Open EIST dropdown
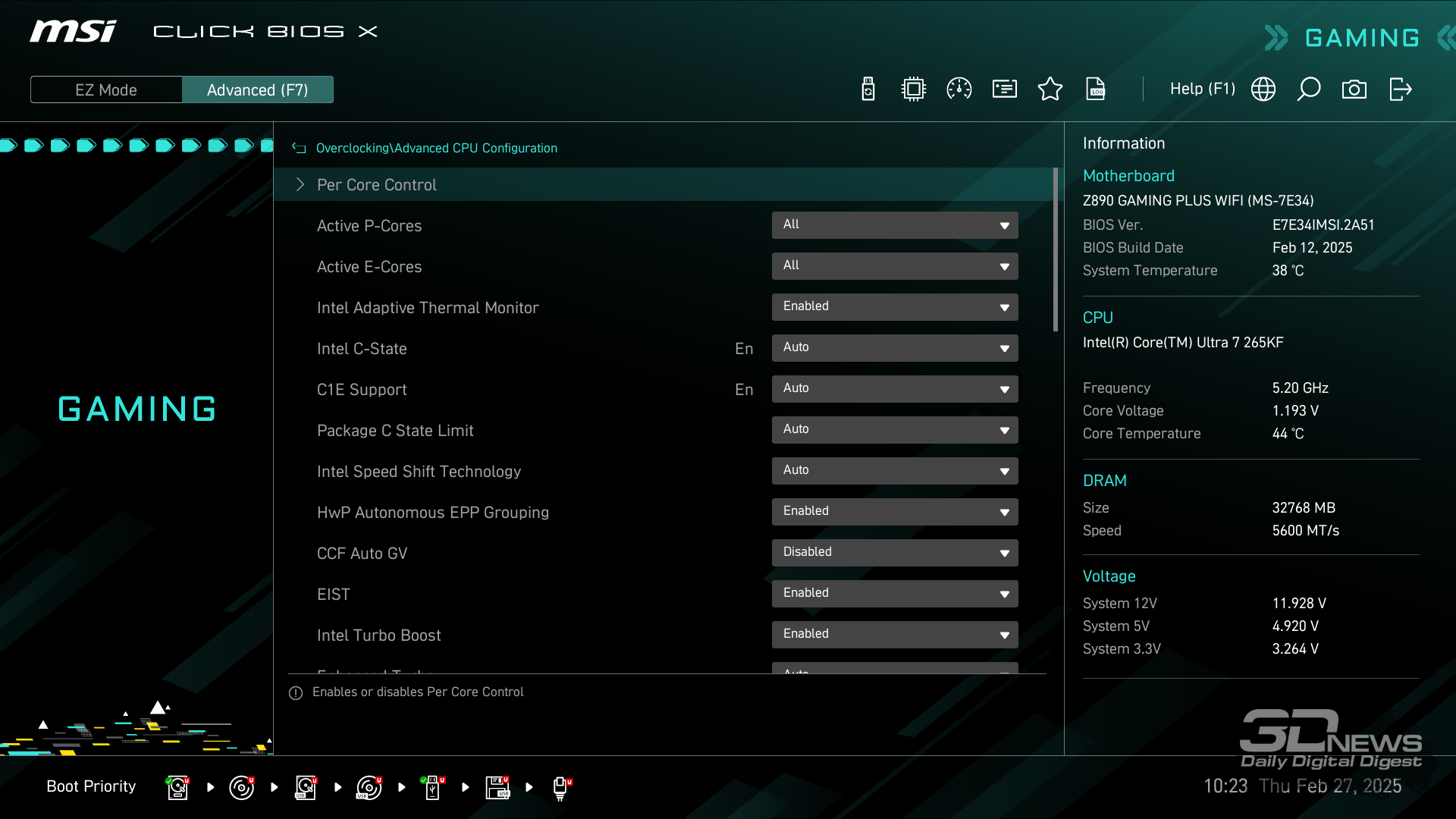1456x819 pixels. point(895,594)
